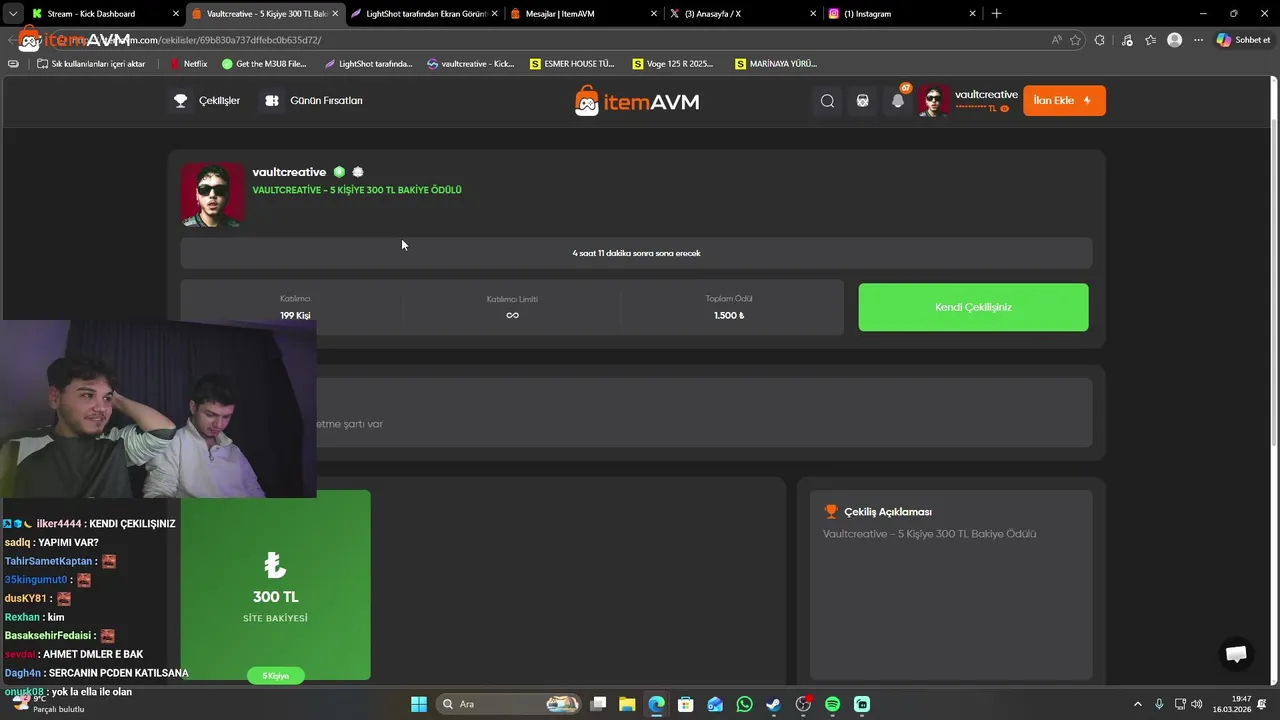
Task: Open Microsoft Store from the taskbar
Action: pyautogui.click(x=685, y=704)
